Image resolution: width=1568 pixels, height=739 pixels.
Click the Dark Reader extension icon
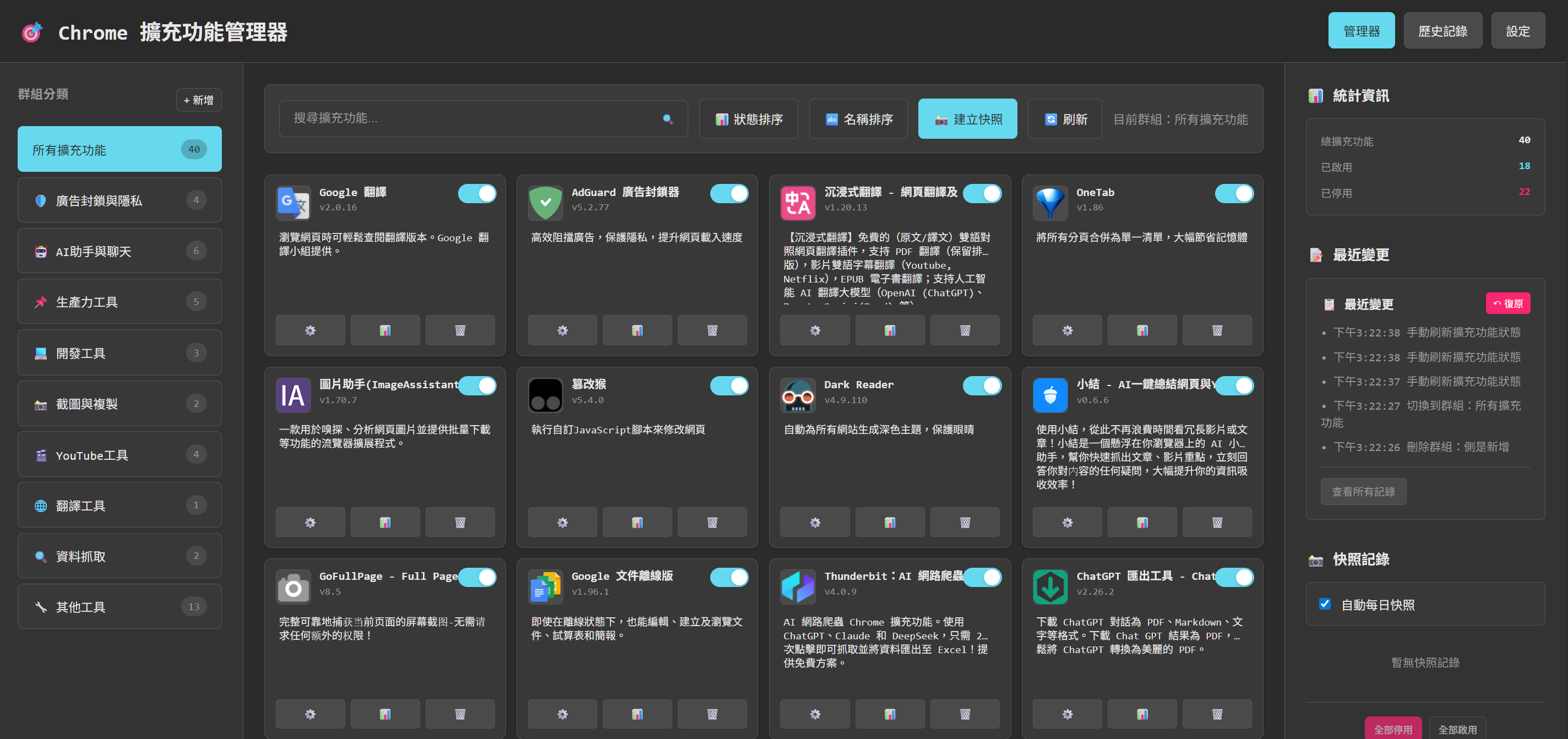[797, 396]
